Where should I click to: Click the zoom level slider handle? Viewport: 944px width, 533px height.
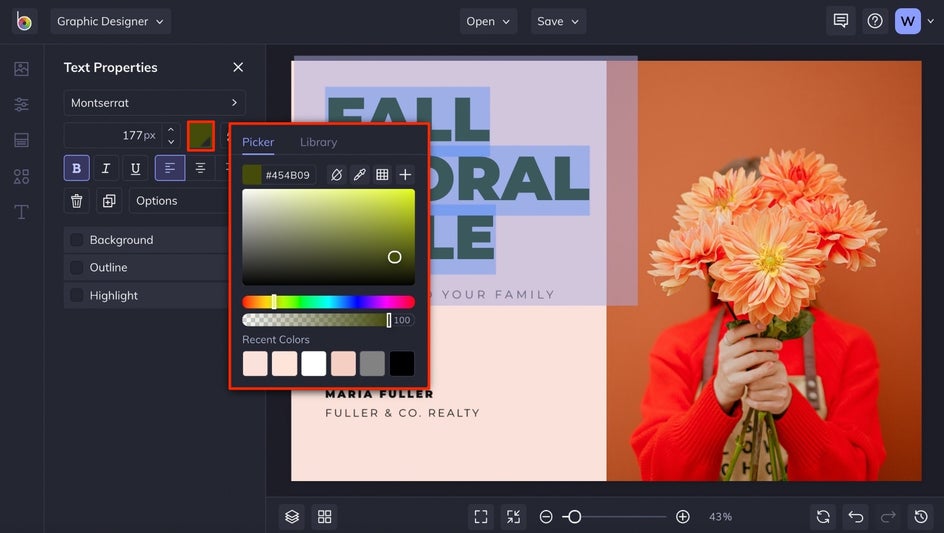[574, 517]
